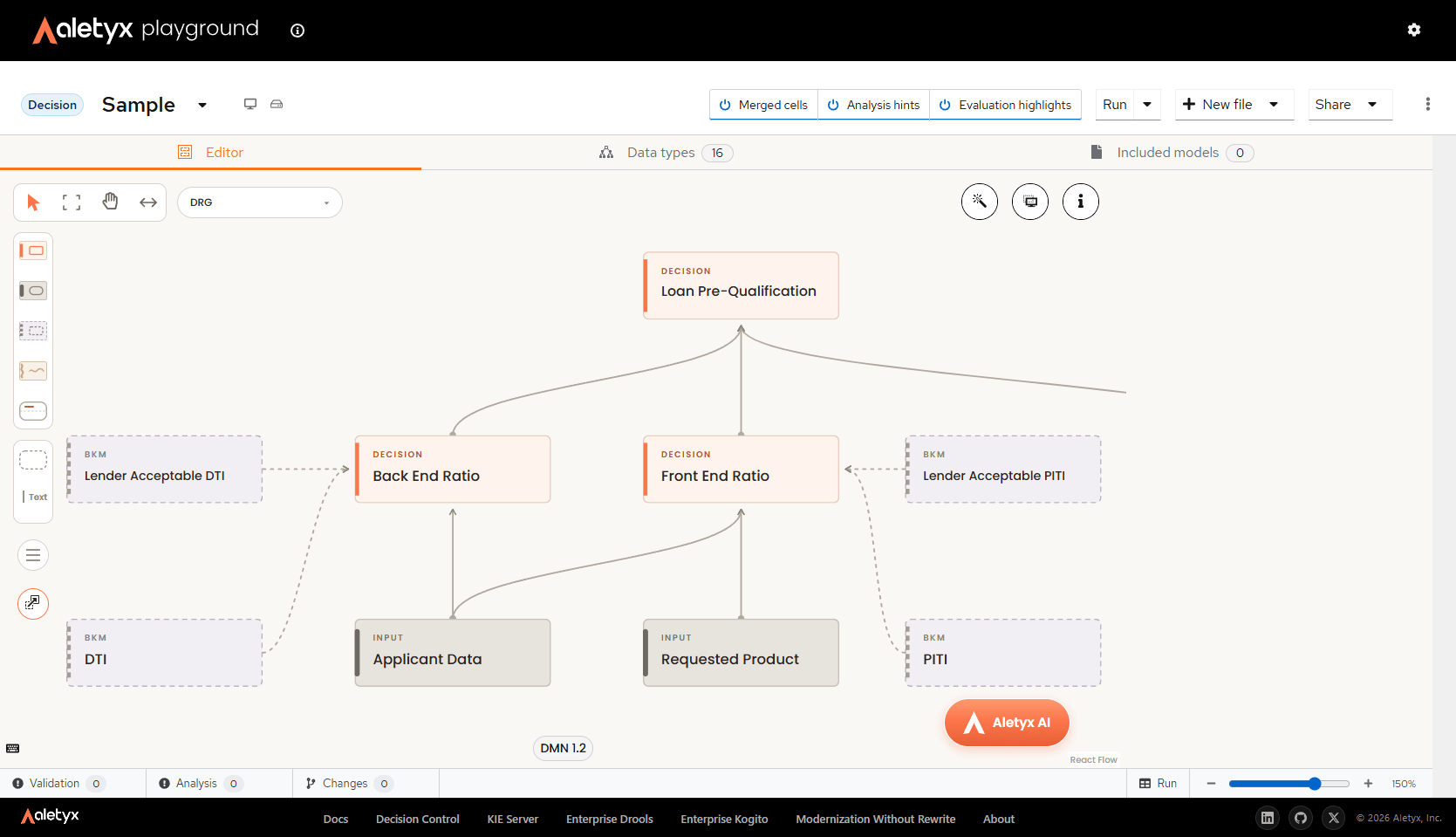Open the keyboard shortcuts icon
This screenshot has width=1456, height=837.
coord(13,748)
